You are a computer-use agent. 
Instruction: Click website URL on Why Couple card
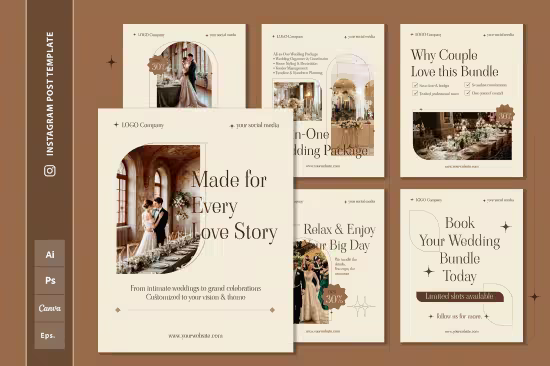click(462, 166)
